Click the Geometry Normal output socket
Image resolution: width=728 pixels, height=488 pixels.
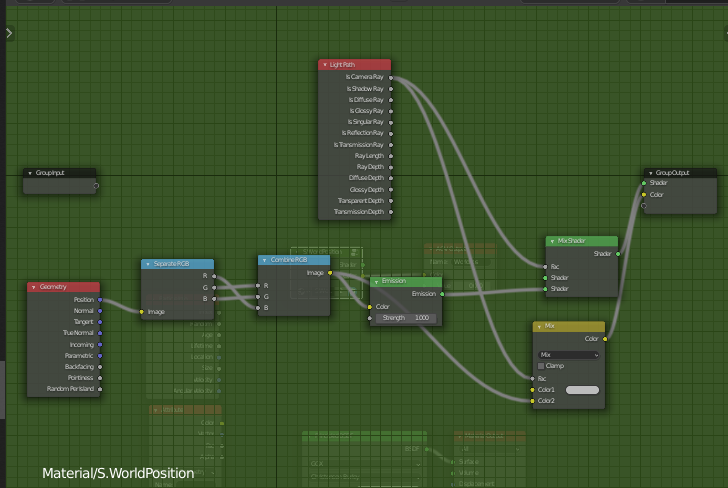[x=100, y=311]
